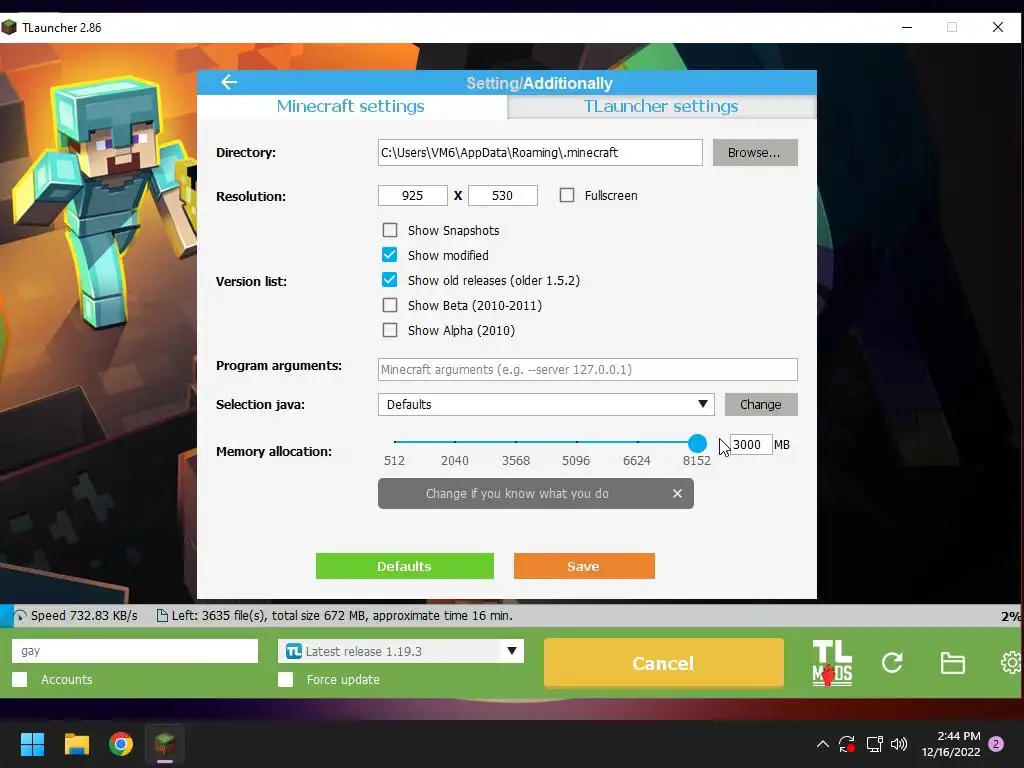
Task: Click the 8152 slider label
Action: (x=697, y=460)
